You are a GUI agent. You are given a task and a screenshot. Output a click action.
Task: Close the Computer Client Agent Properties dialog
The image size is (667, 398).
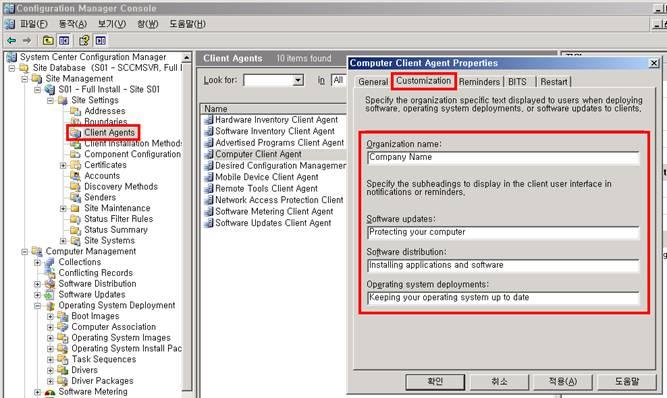653,63
